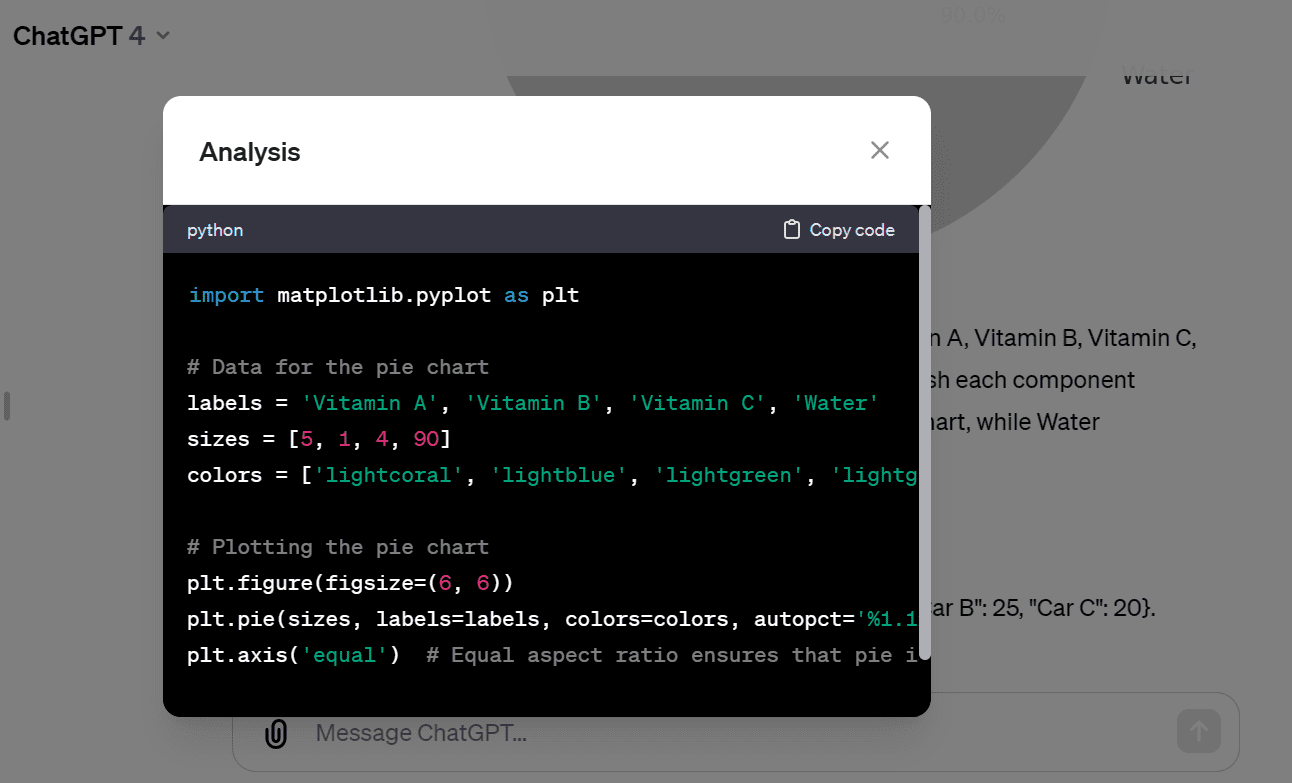
Task: Copy the python code
Action: (839, 230)
